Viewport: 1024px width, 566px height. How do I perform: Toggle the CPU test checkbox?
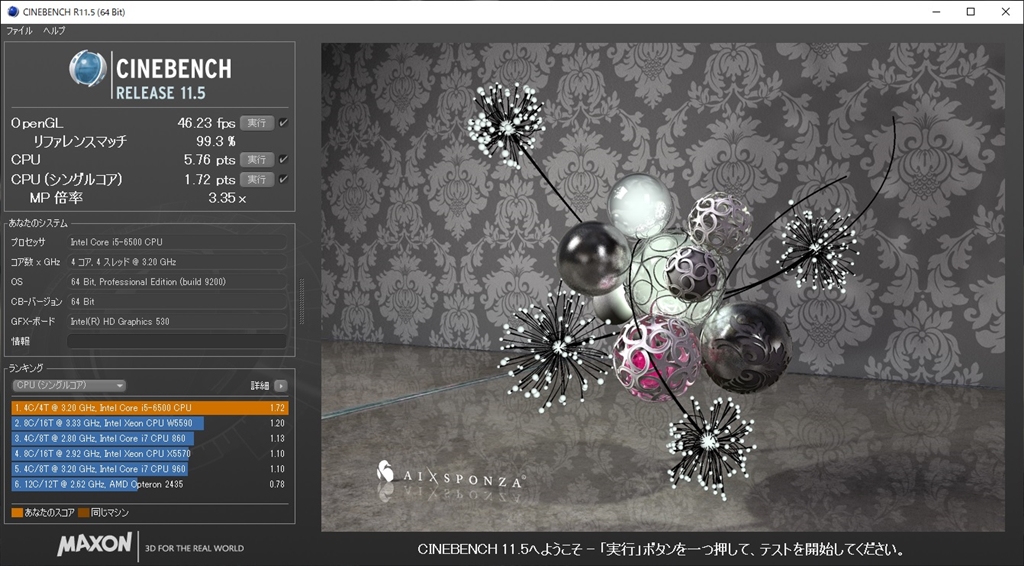click(x=283, y=159)
